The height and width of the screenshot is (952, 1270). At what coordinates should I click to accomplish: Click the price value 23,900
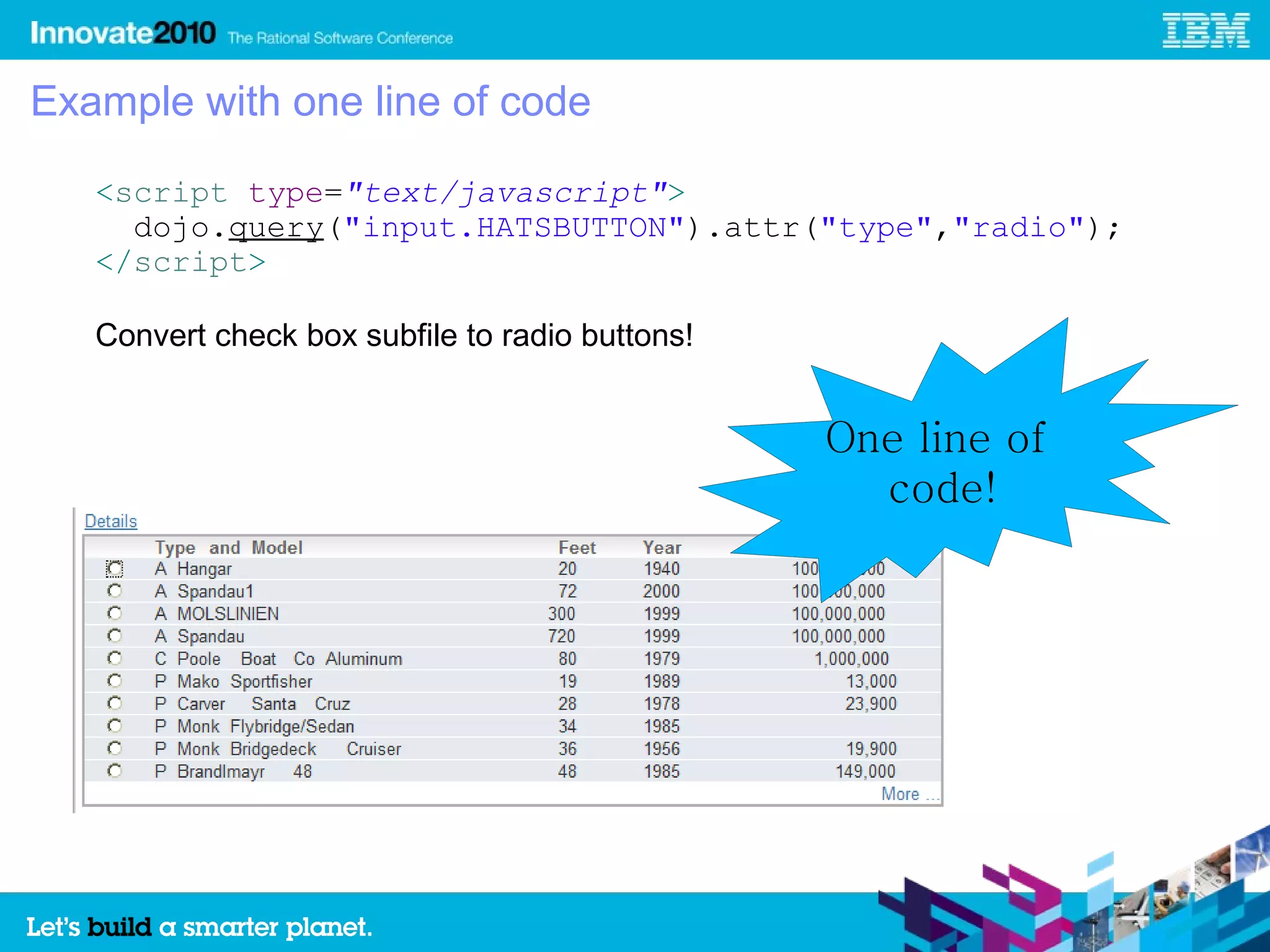[871, 704]
